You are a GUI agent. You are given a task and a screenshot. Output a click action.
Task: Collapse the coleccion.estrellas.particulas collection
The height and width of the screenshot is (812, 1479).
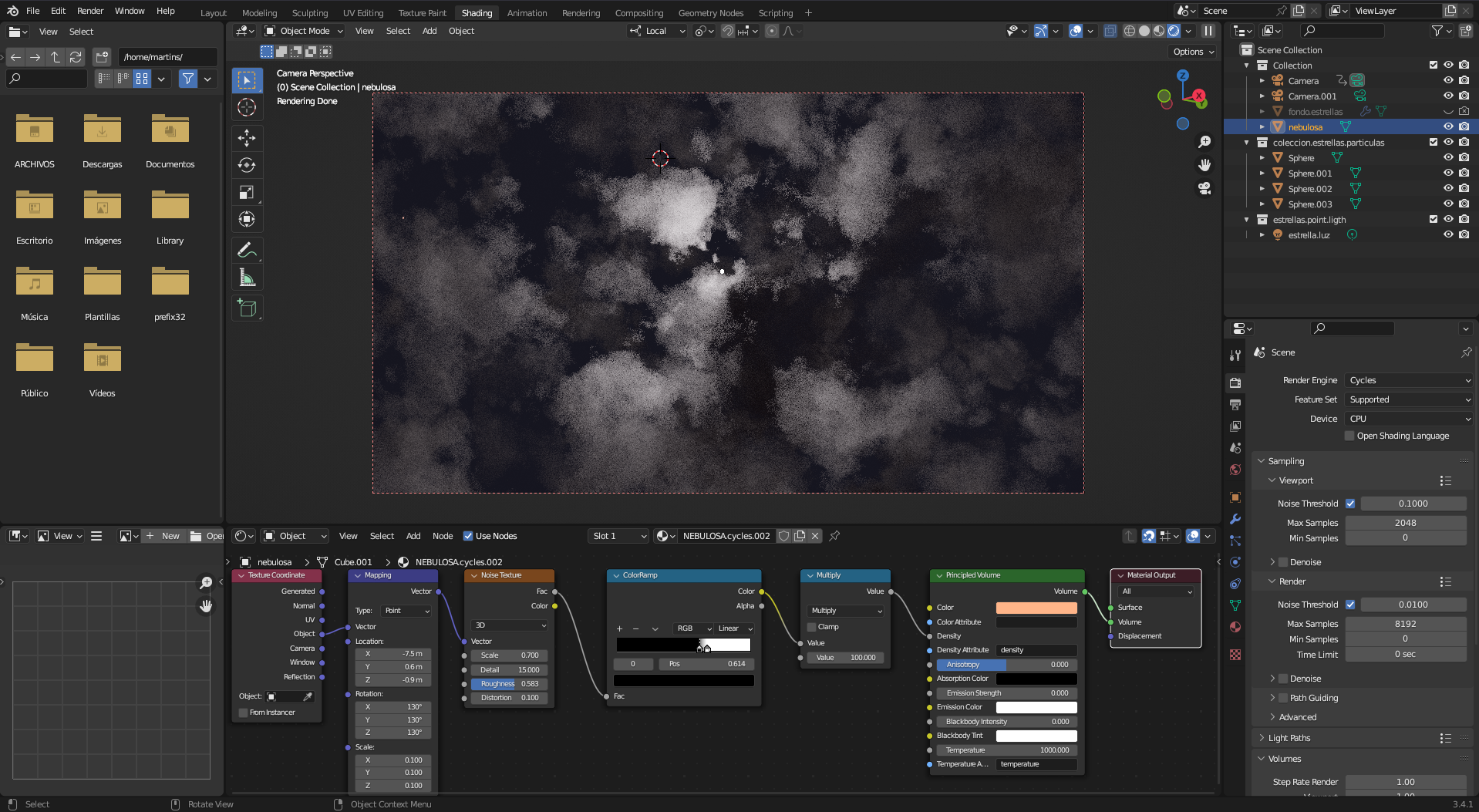1247,143
